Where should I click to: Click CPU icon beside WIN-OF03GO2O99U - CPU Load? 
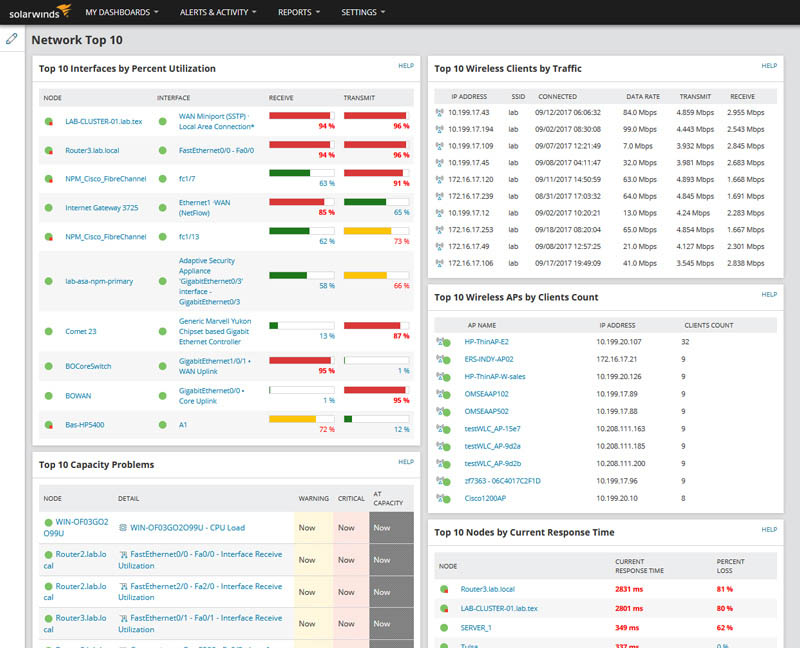123,528
